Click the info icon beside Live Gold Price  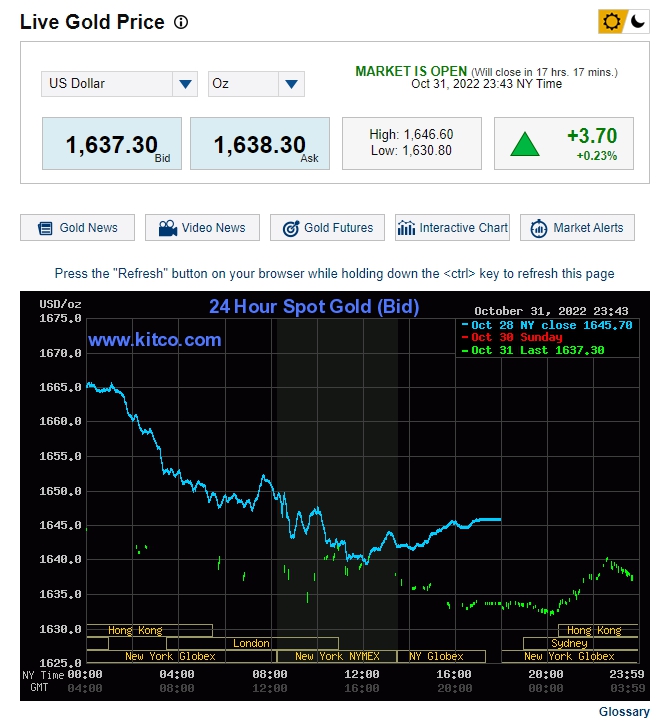[181, 22]
